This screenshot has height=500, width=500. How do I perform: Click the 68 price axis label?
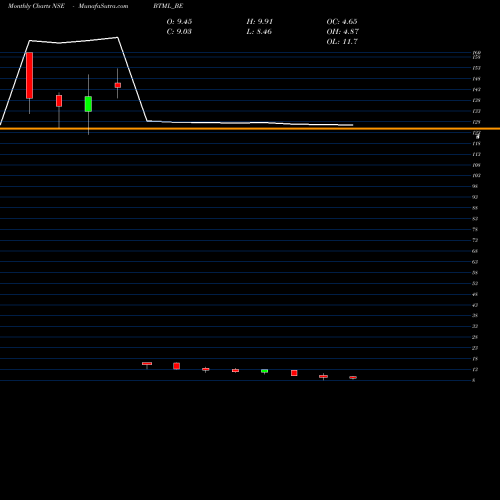click(475, 251)
